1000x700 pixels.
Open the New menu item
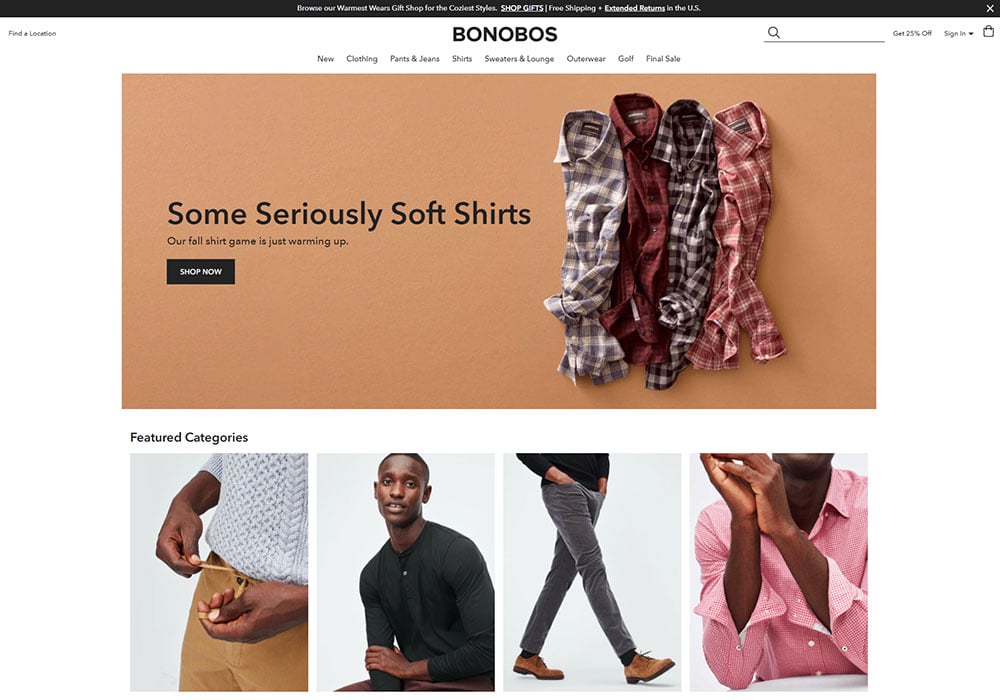click(x=325, y=59)
